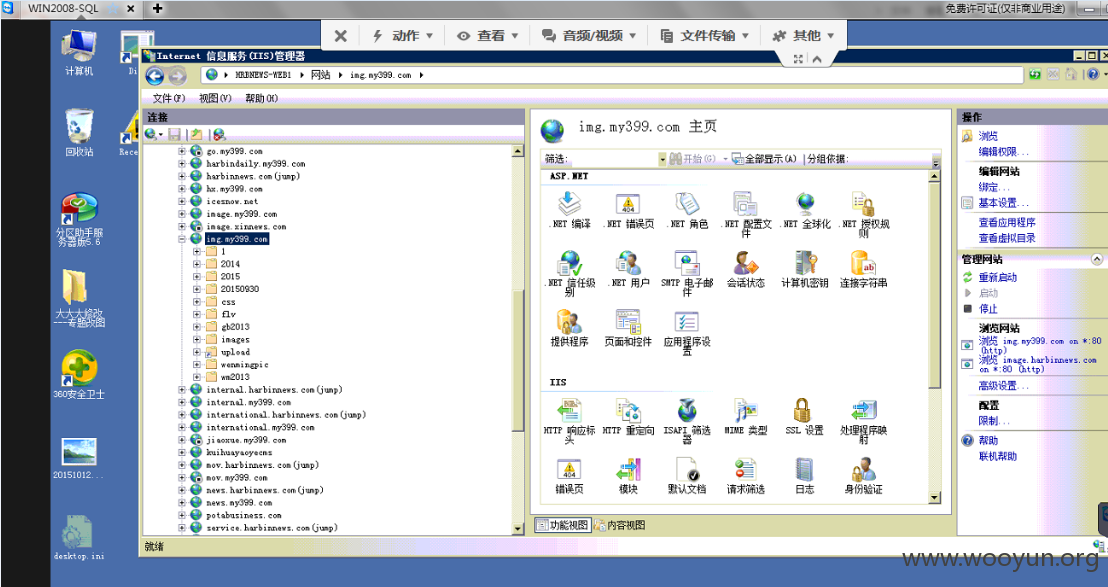
Task: Open the 动作 remote toolbar dropdown
Action: tap(403, 35)
